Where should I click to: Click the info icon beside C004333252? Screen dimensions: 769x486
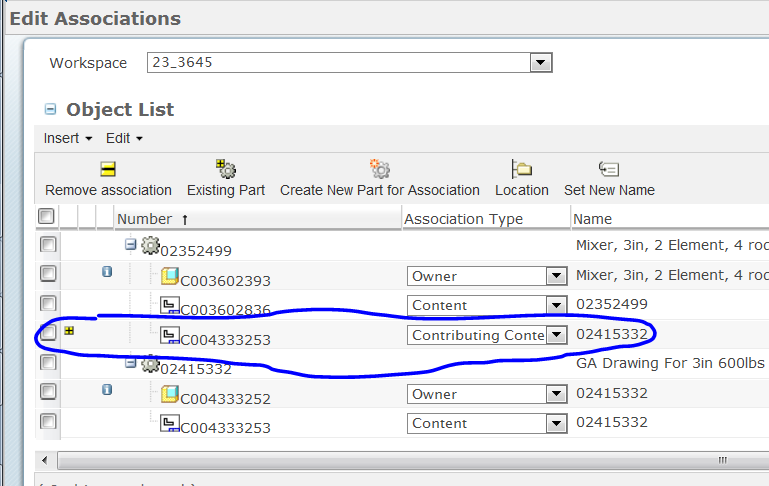(x=107, y=389)
